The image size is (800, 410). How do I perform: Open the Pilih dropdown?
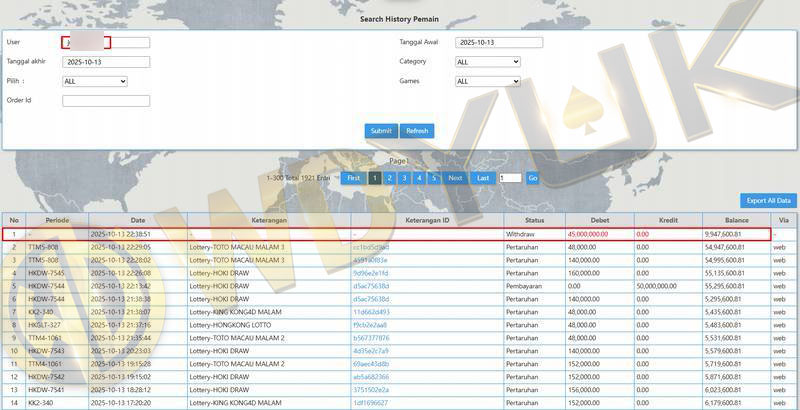(x=95, y=82)
